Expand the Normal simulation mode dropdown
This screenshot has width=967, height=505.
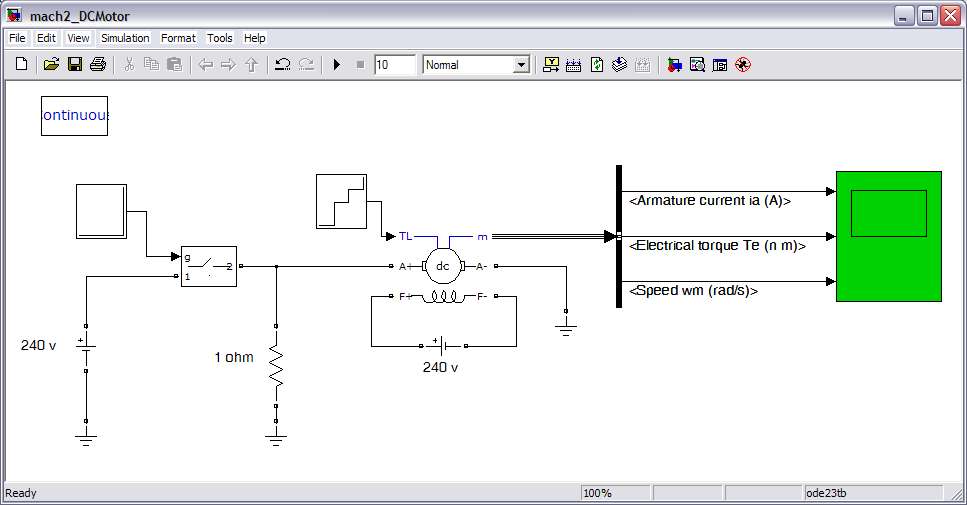[x=520, y=65]
